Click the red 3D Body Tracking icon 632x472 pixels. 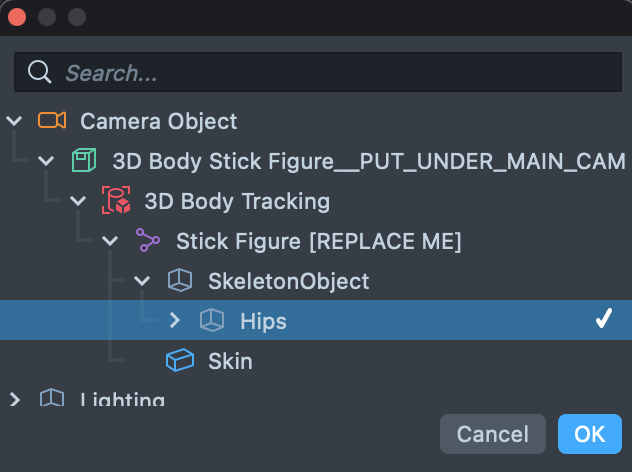pos(116,201)
